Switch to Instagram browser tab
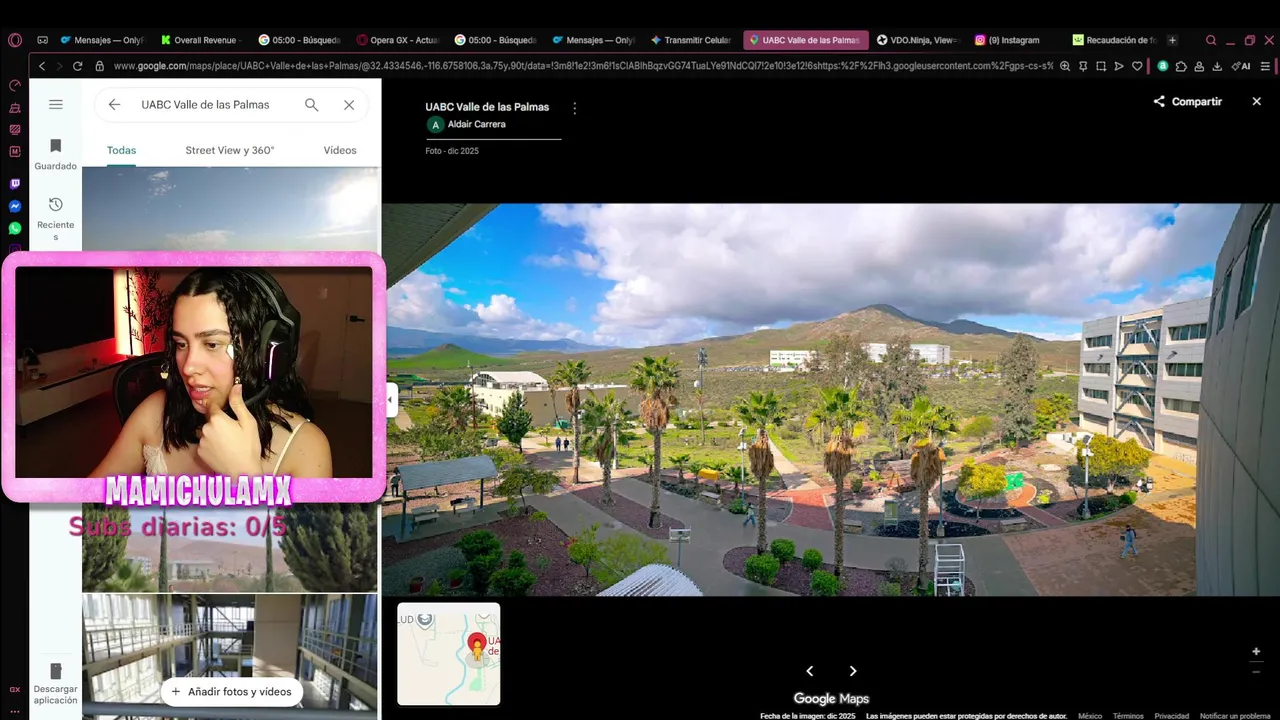1280x720 pixels. [1008, 40]
